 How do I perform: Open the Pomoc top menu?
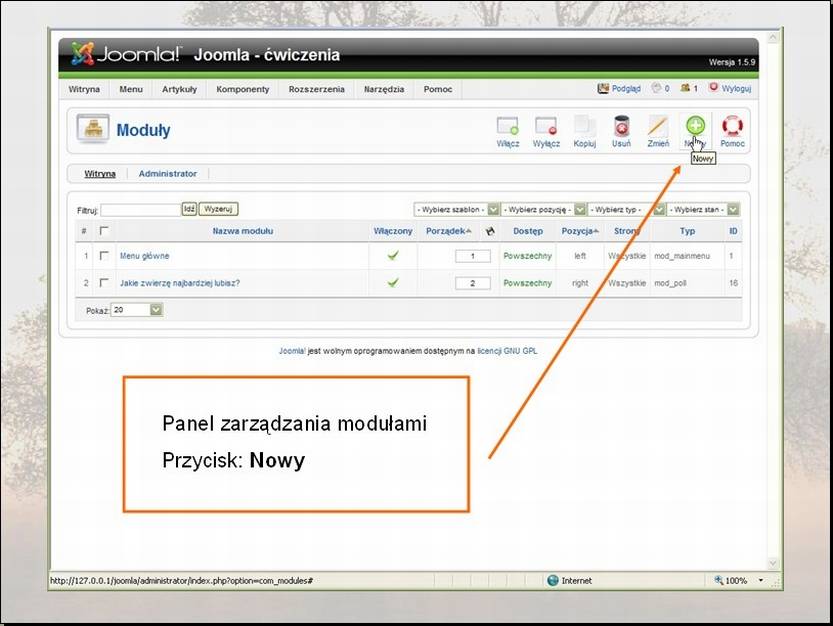438,89
